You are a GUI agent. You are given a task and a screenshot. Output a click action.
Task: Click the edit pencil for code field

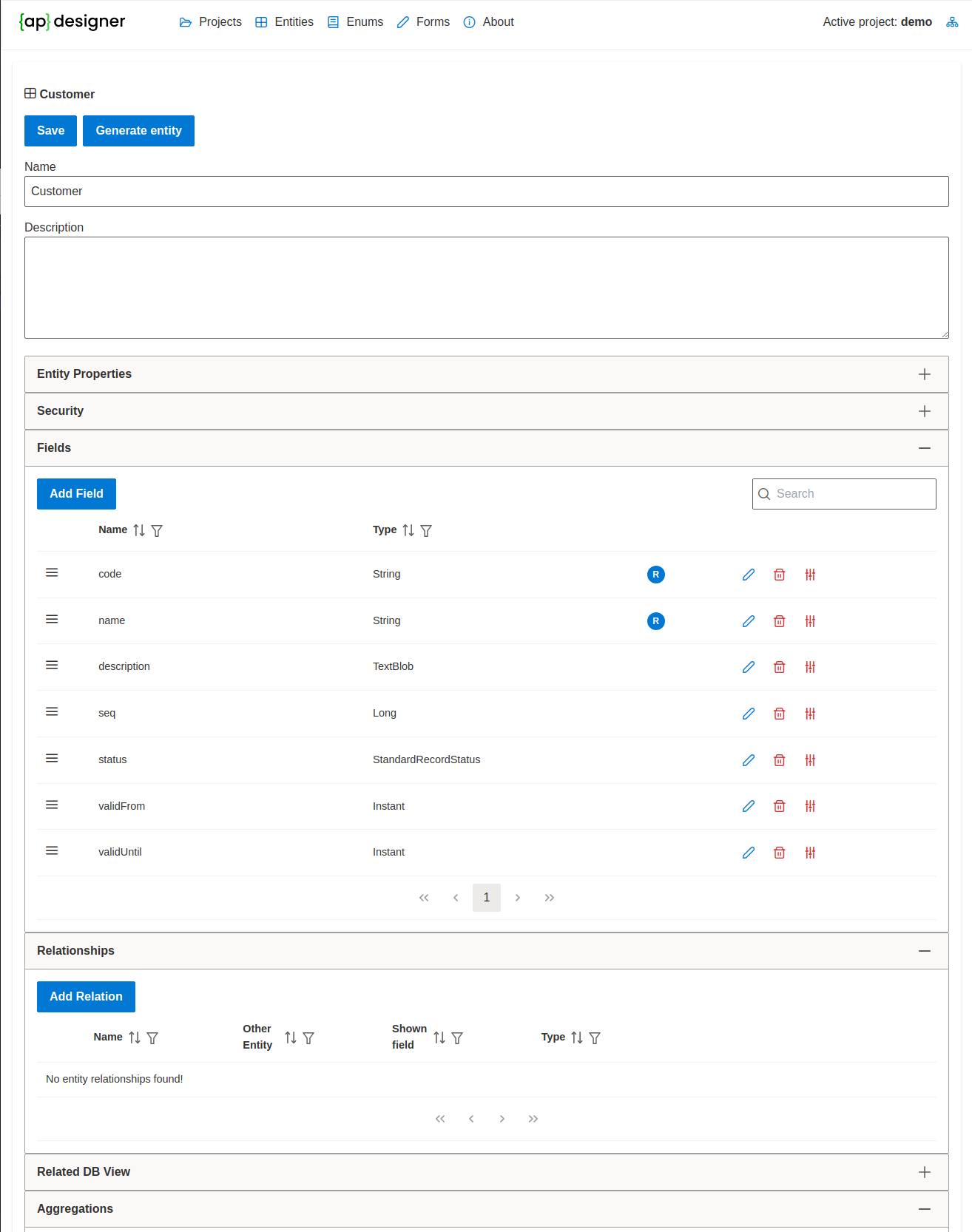[x=749, y=575]
